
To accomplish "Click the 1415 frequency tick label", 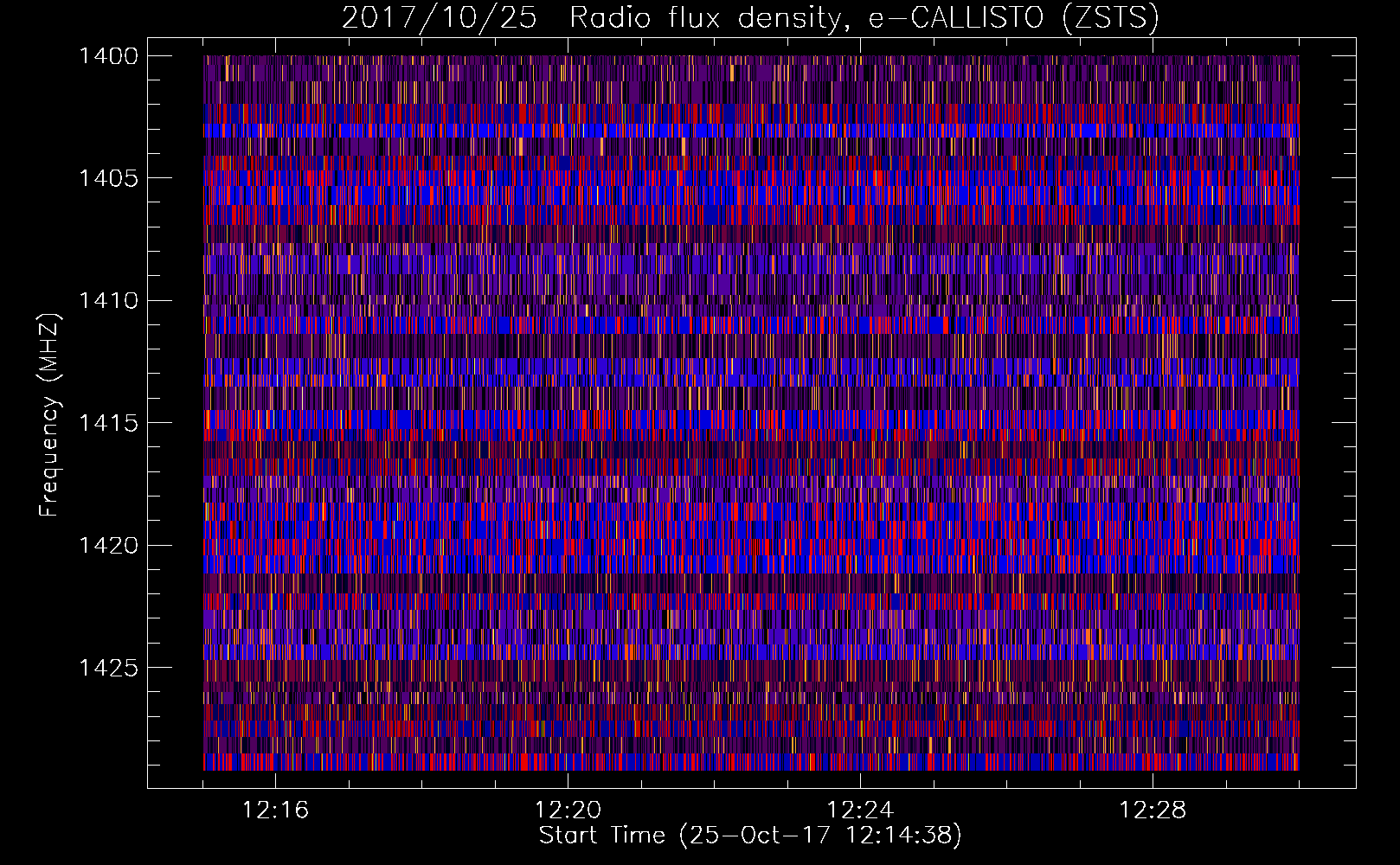I will click(108, 423).
